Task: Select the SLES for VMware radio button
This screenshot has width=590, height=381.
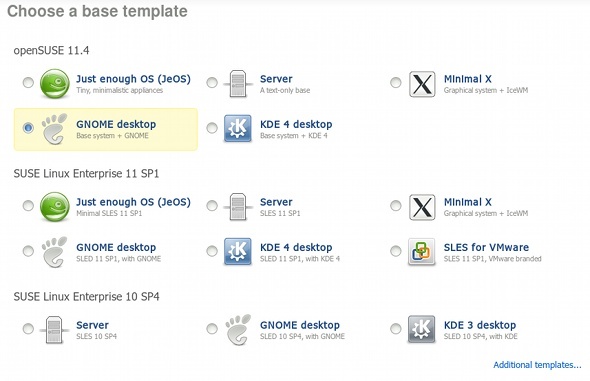Action: click(395, 251)
